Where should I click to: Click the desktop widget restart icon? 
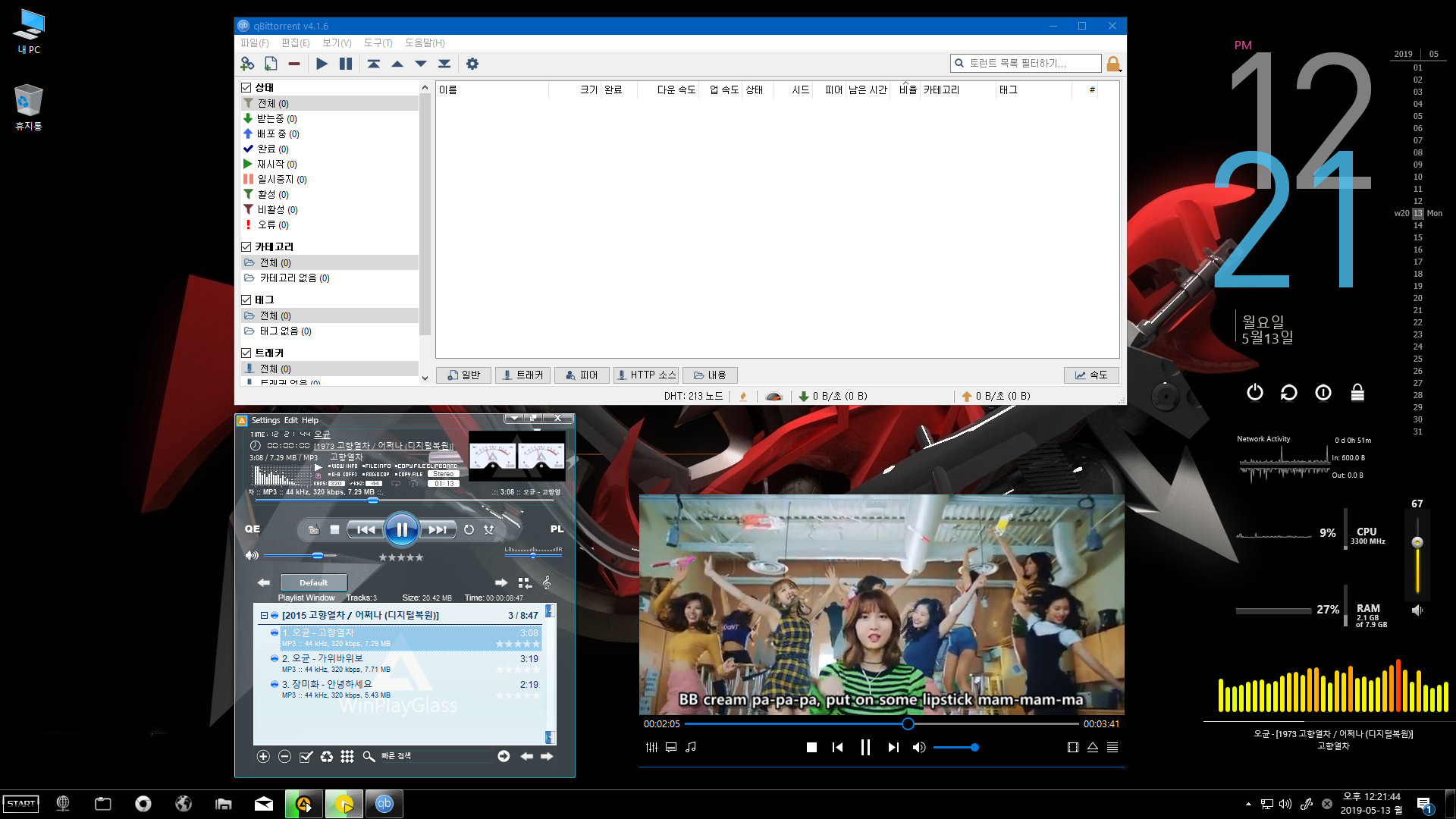point(1289,392)
